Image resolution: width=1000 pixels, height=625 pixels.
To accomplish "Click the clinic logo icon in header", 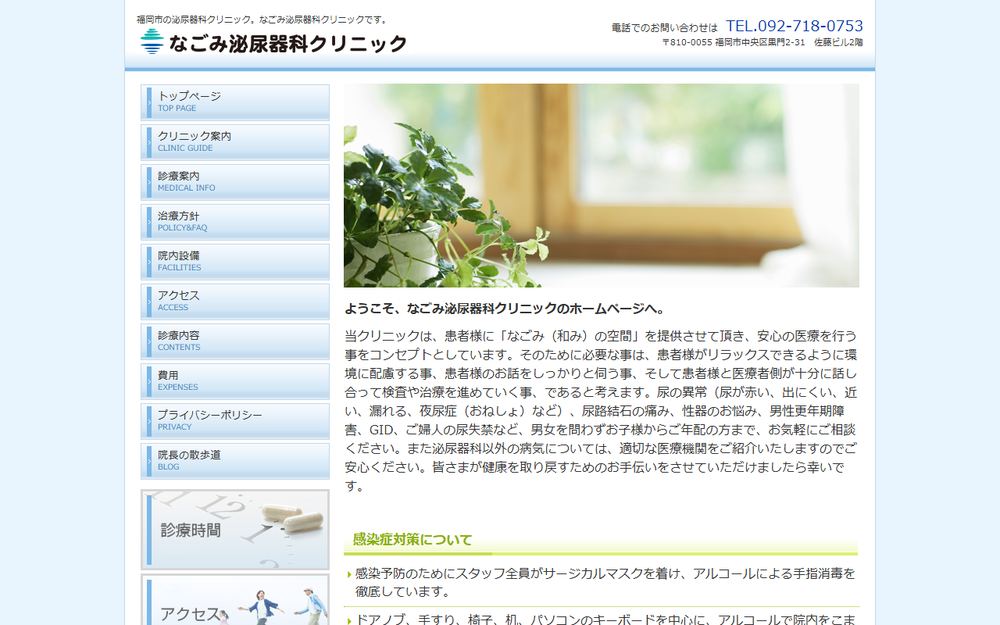I will tap(152, 41).
